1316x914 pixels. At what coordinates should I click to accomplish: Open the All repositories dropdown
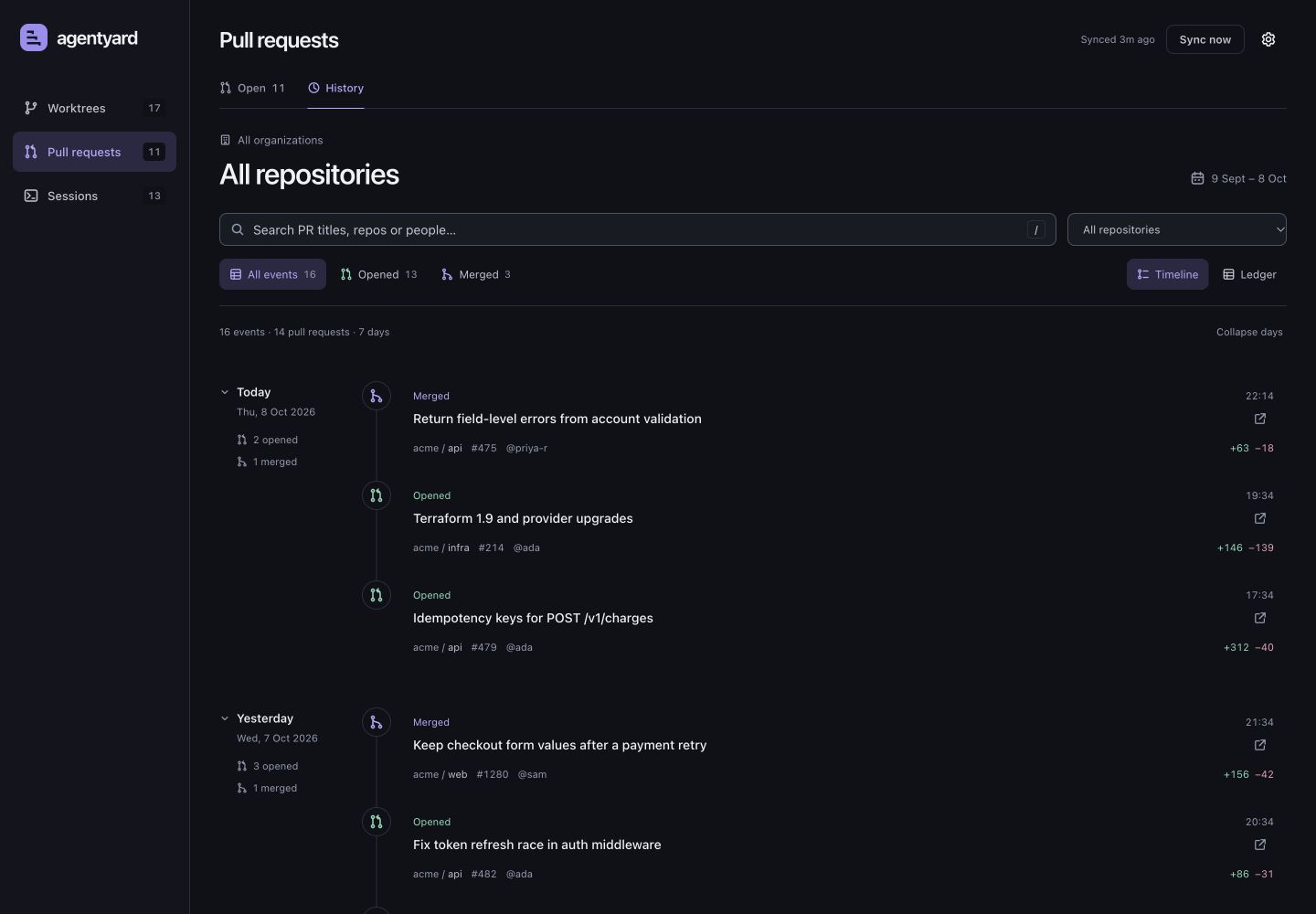coord(1177,229)
